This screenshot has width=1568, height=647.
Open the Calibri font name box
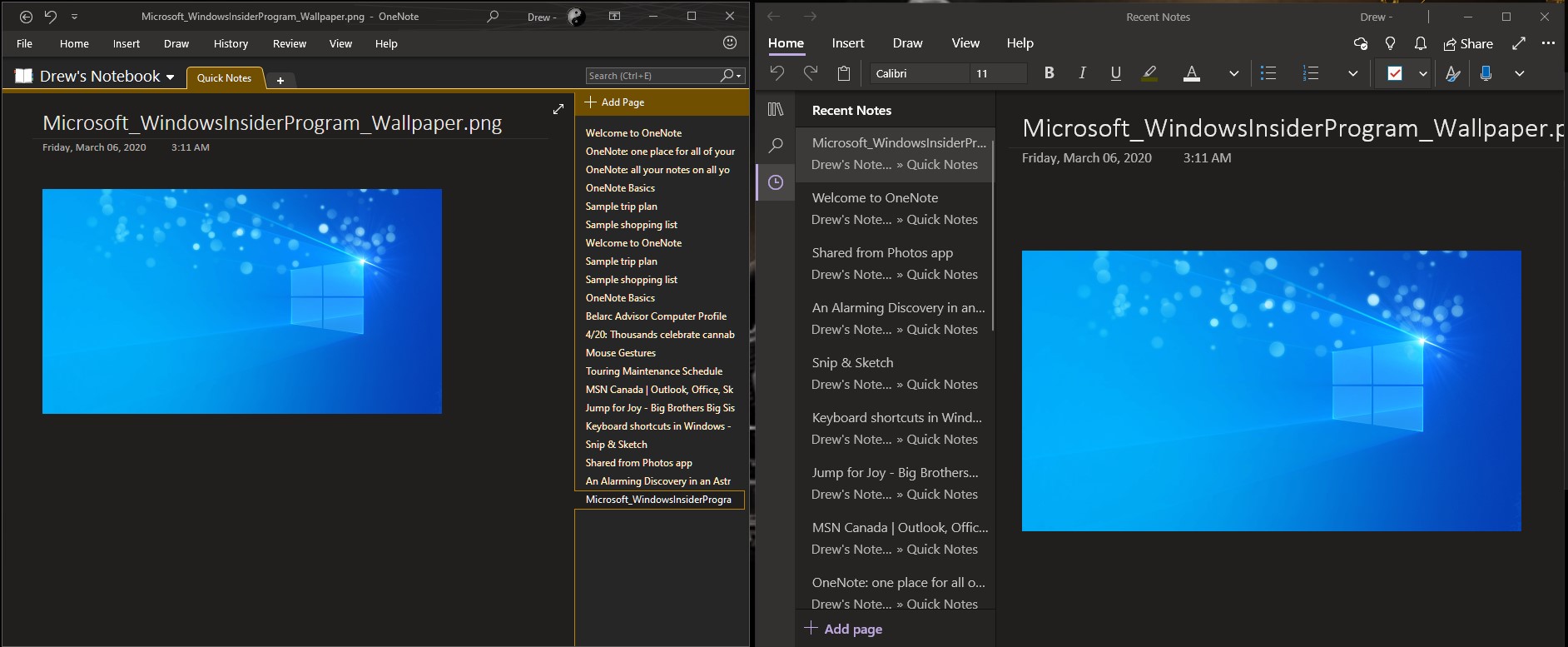click(920, 73)
